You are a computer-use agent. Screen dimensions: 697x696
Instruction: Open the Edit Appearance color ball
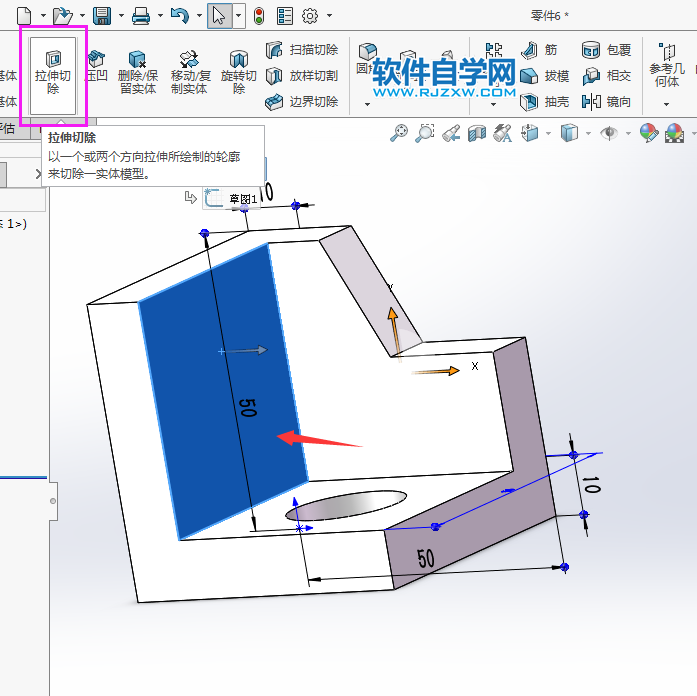tap(649, 133)
